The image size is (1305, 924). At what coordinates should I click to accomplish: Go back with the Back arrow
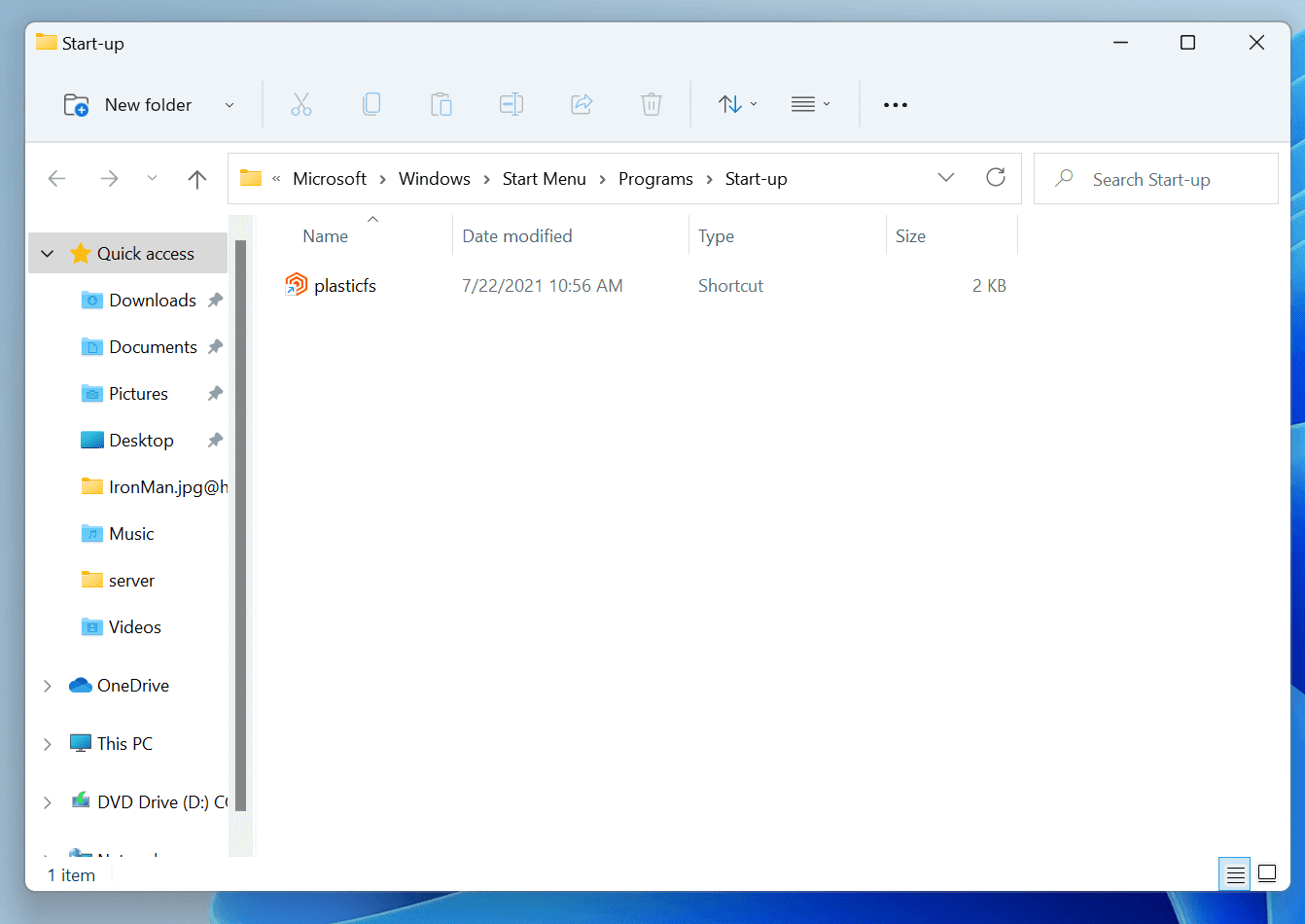click(x=57, y=179)
